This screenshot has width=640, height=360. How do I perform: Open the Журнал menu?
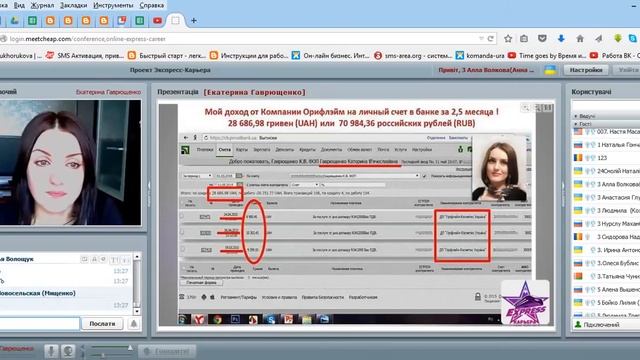click(x=42, y=5)
